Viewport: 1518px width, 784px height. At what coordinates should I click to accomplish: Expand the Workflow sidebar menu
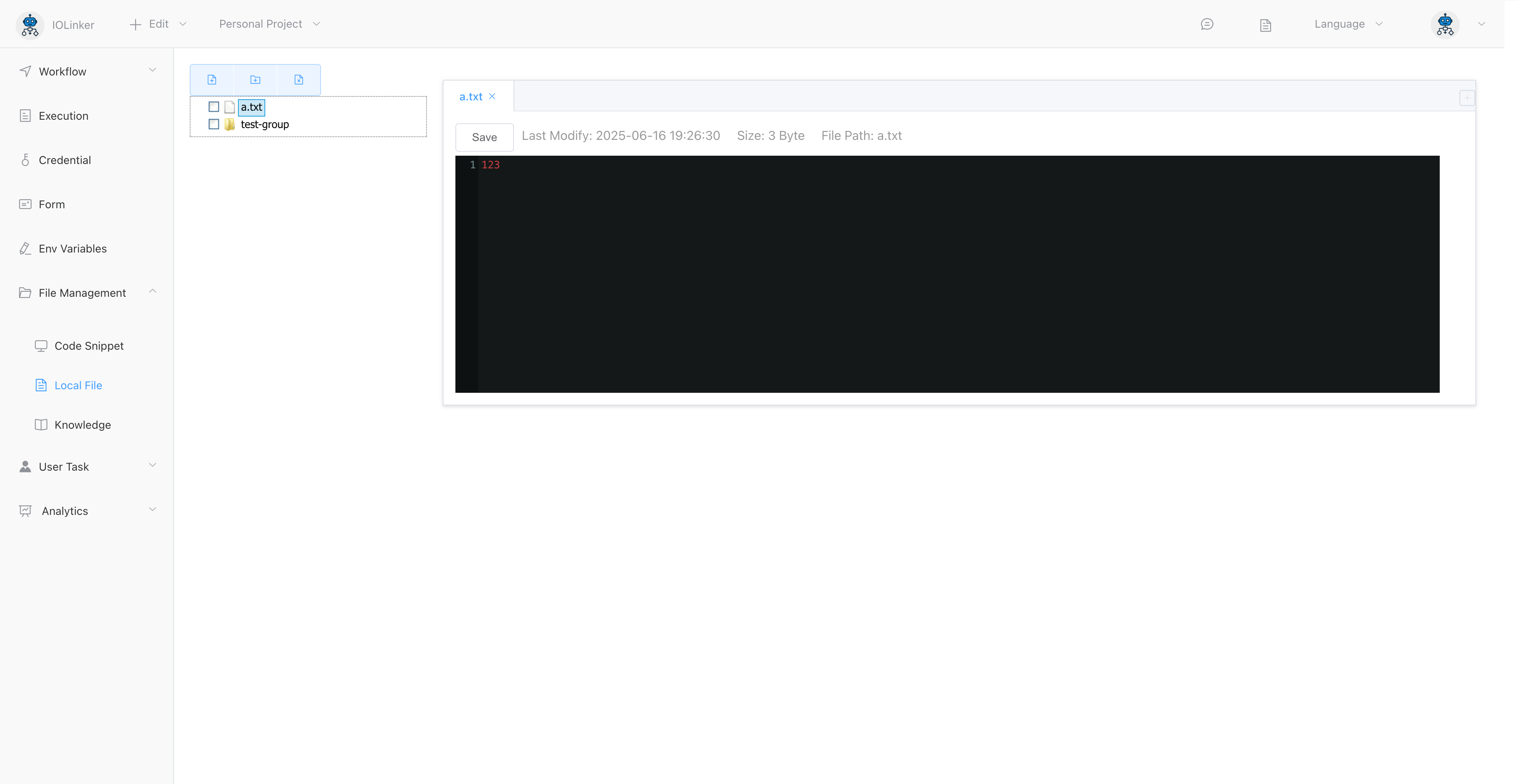coord(87,71)
